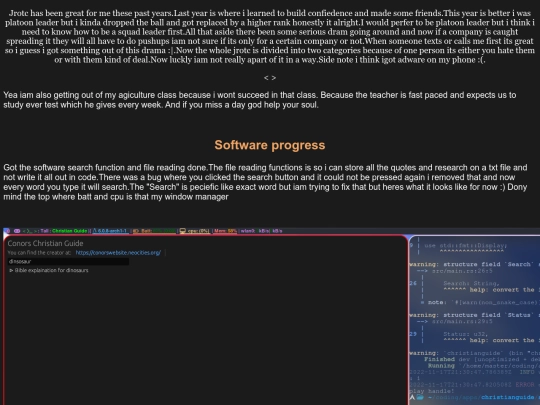540x405 pixels.
Task: Click the Software progress heading
Action: pyautogui.click(x=270, y=145)
